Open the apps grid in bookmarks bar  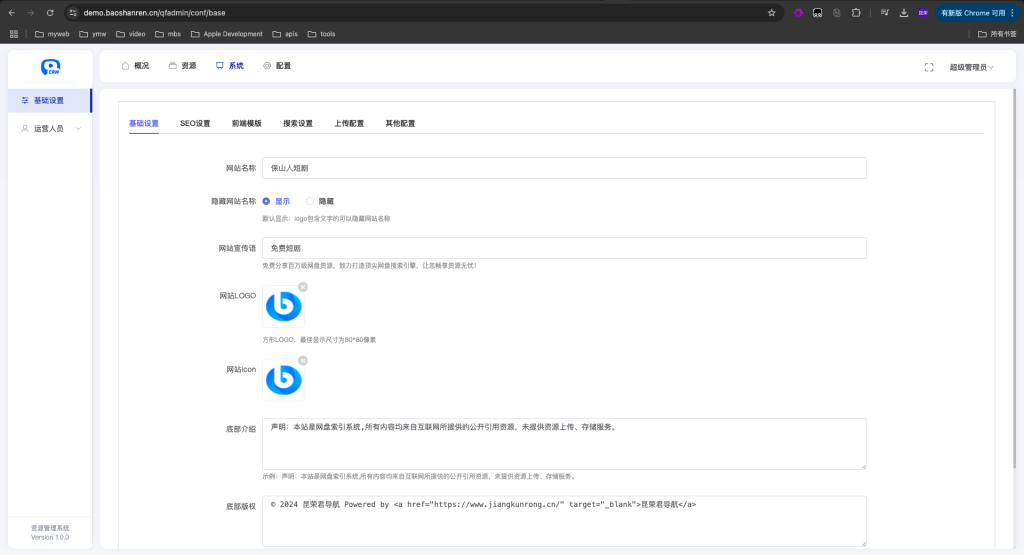coord(14,34)
